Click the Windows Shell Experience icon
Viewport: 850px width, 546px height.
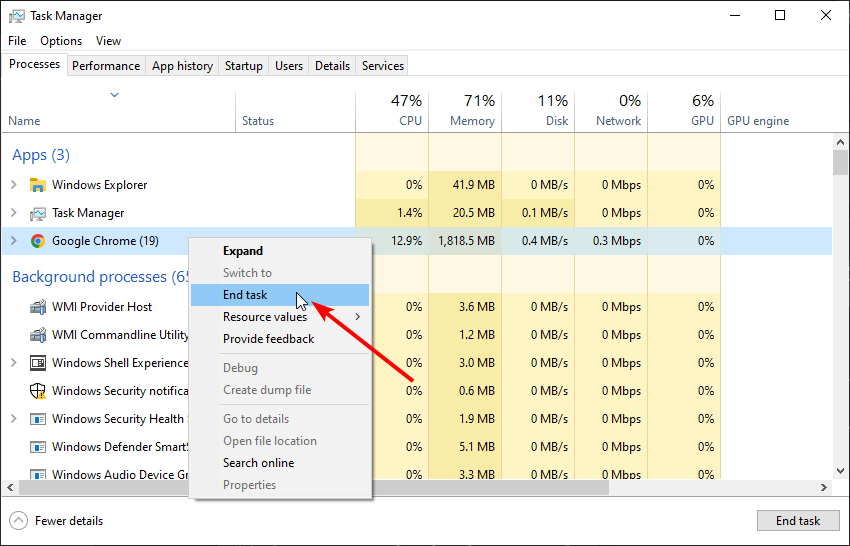pyautogui.click(x=37, y=363)
